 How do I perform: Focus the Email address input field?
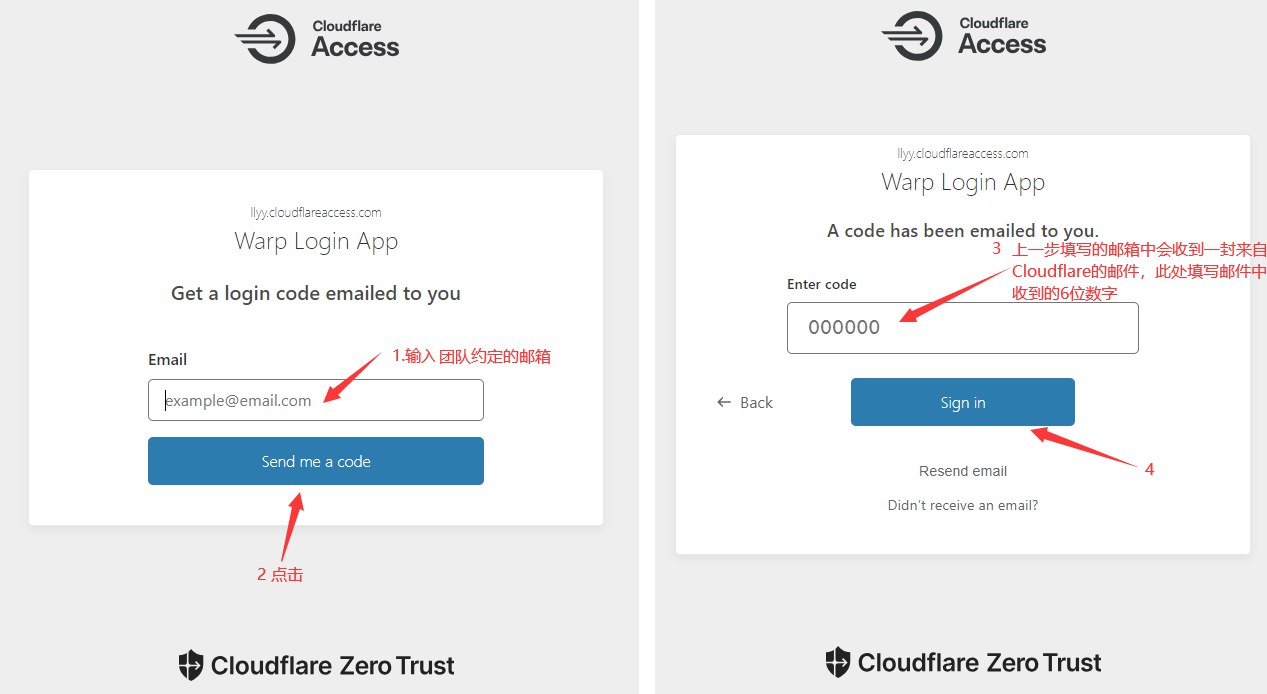click(316, 400)
